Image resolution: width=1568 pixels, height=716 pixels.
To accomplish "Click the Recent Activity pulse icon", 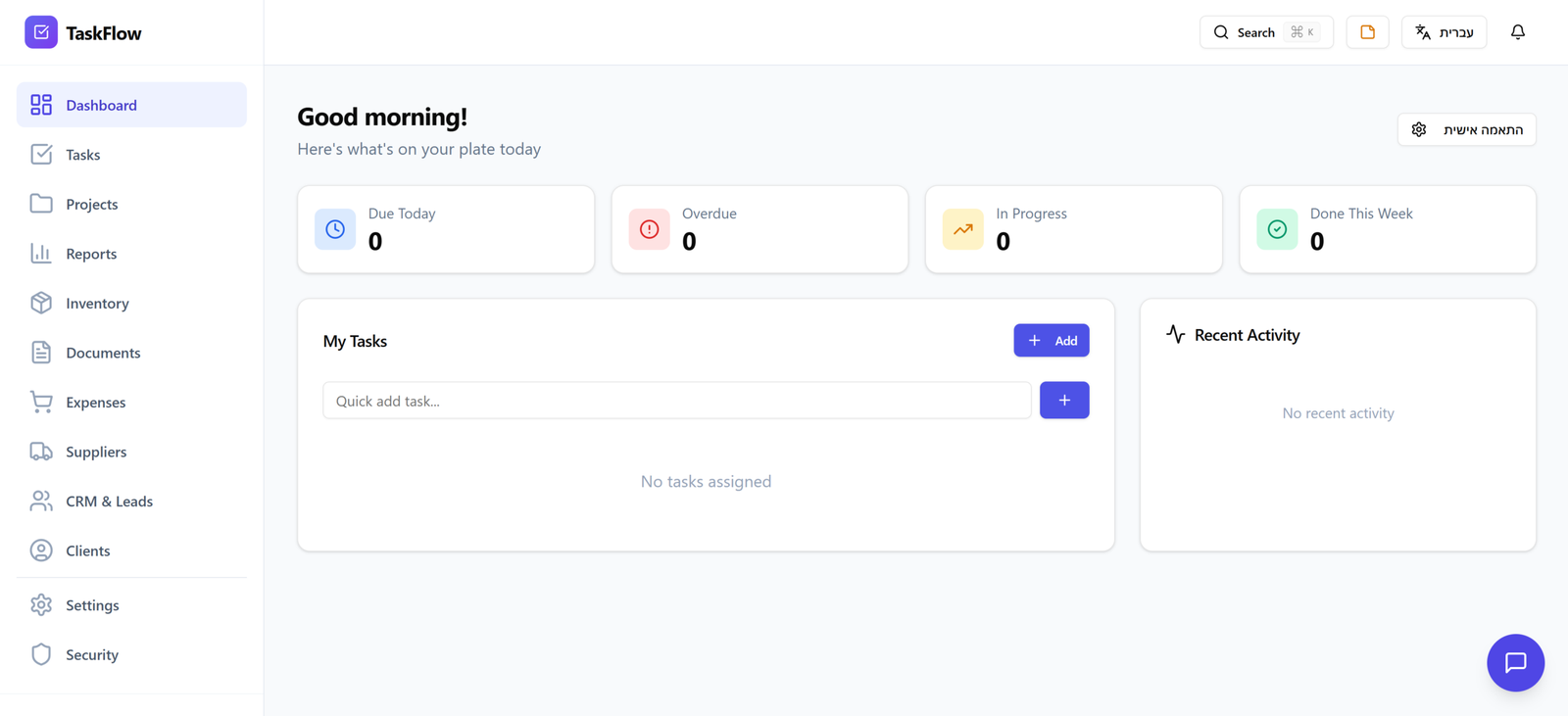I will [x=1176, y=335].
